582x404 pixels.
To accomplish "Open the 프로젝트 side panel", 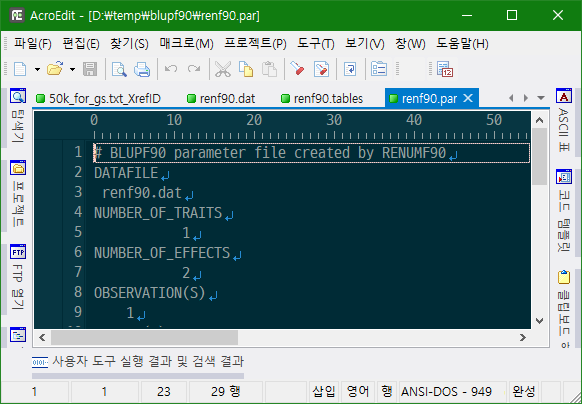I will (x=18, y=194).
